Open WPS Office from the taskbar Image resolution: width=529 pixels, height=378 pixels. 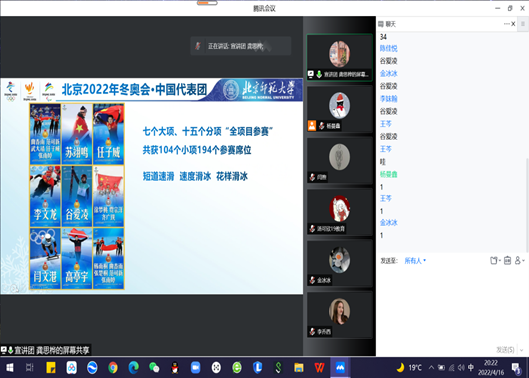point(319,368)
